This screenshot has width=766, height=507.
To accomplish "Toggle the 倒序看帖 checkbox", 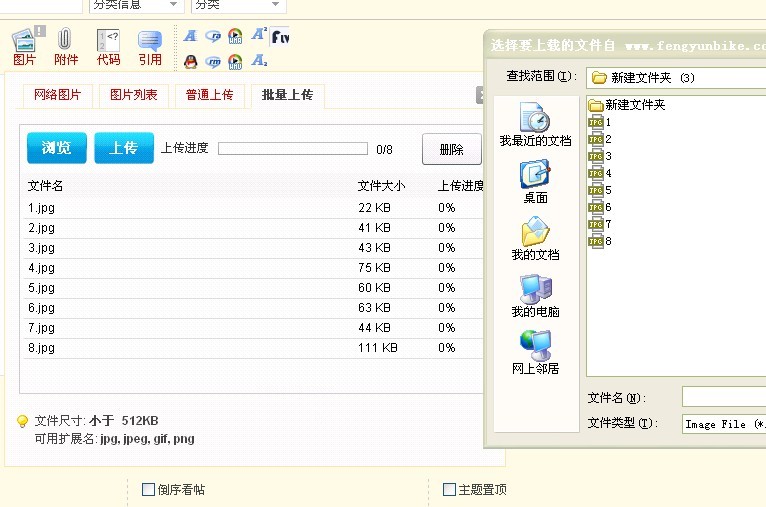I will click(149, 489).
